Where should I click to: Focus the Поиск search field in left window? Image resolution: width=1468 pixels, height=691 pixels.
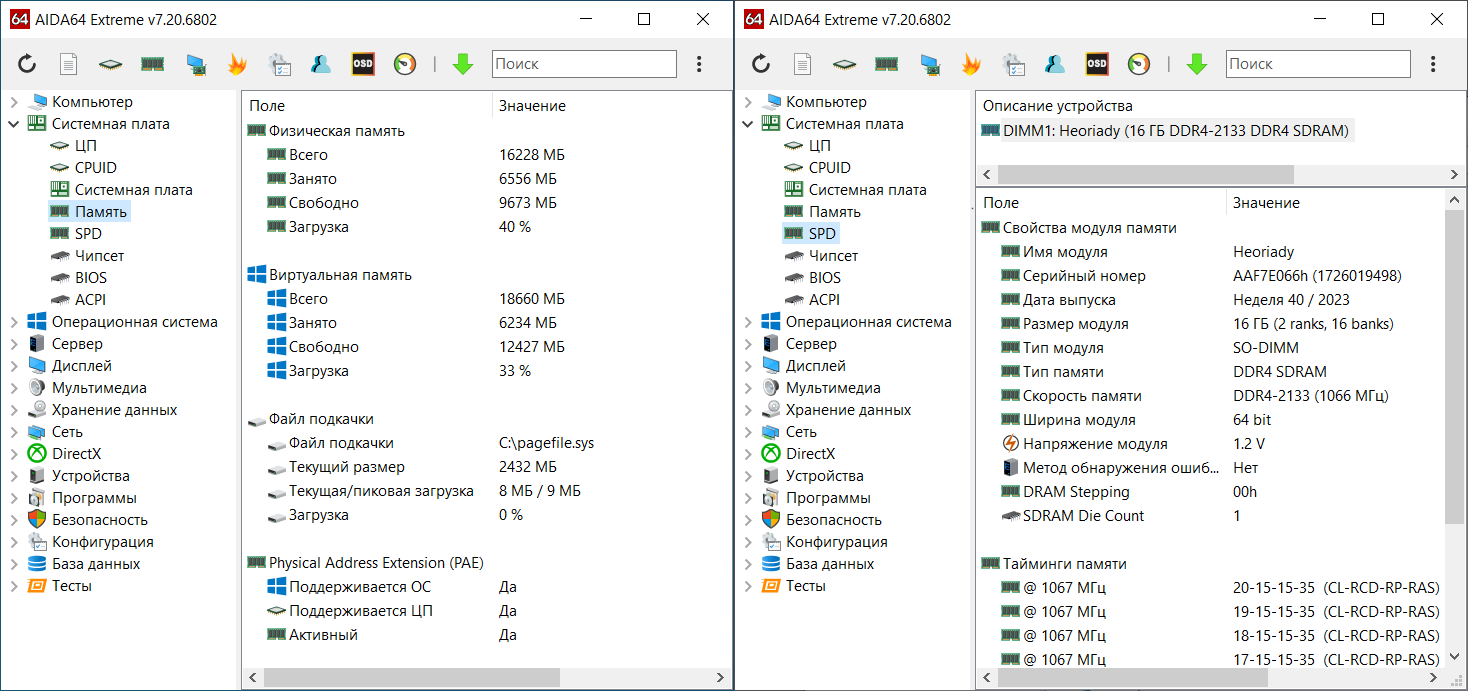(x=584, y=64)
